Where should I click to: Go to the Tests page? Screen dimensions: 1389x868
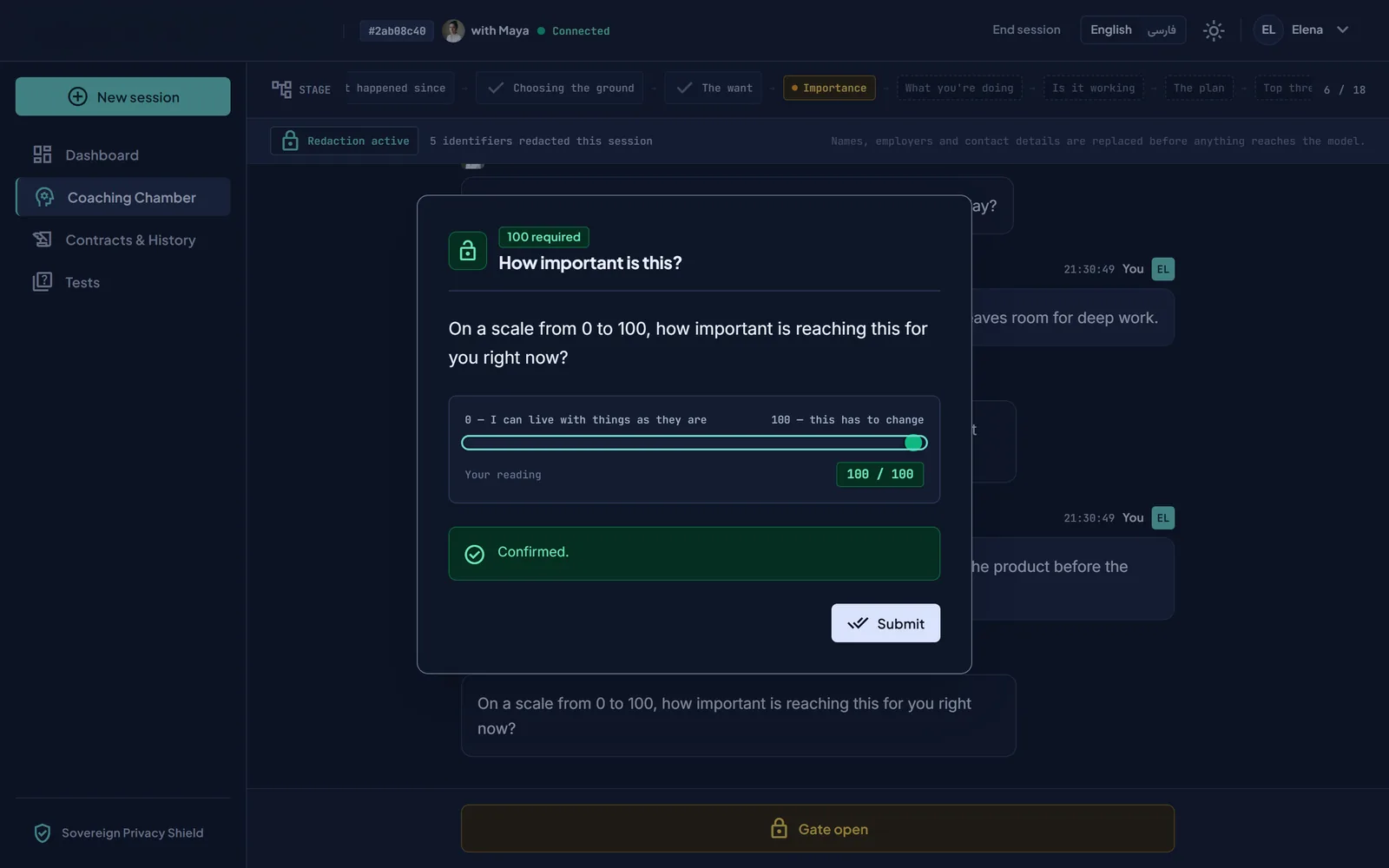[122, 282]
